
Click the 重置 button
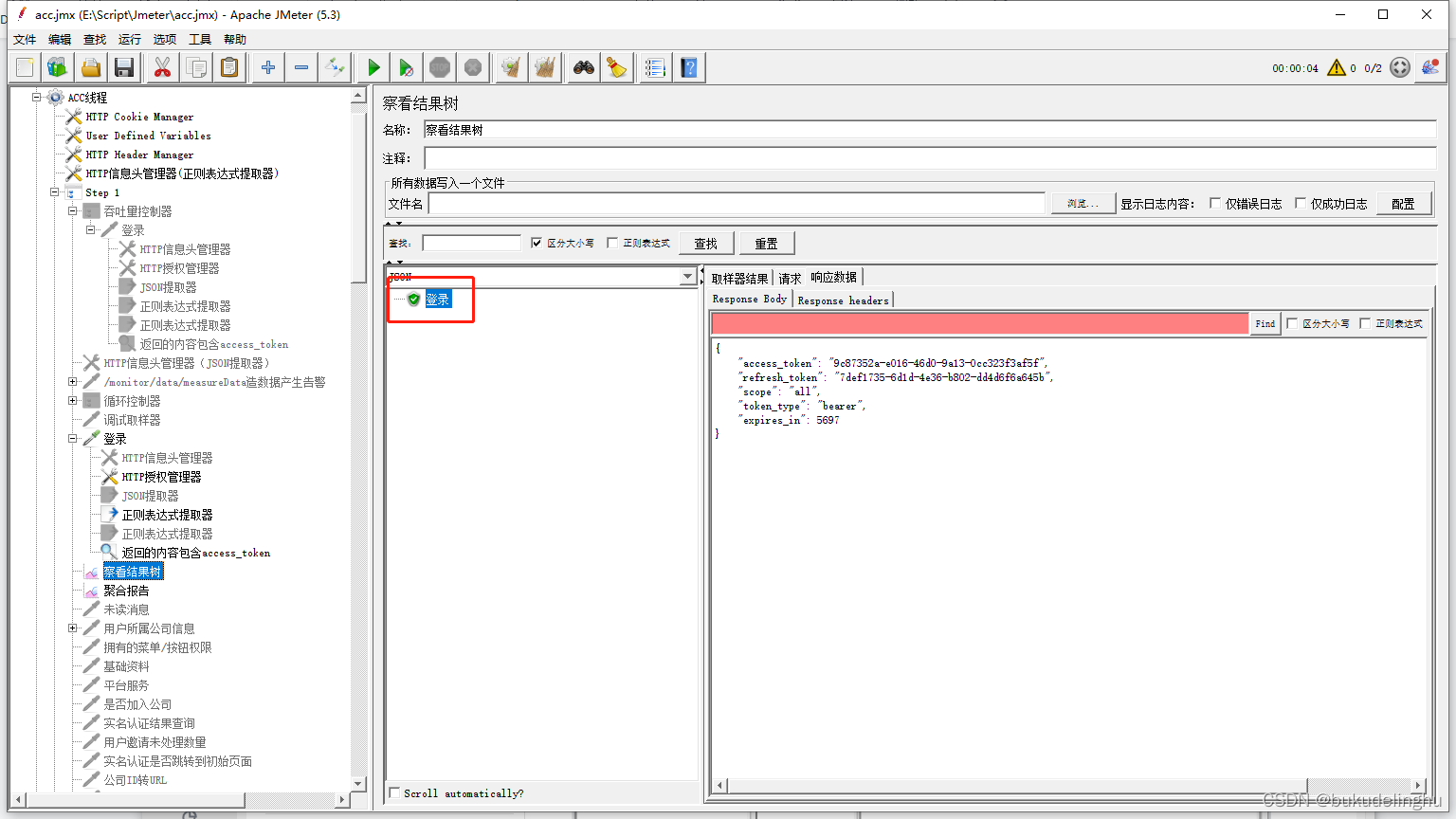tap(767, 244)
